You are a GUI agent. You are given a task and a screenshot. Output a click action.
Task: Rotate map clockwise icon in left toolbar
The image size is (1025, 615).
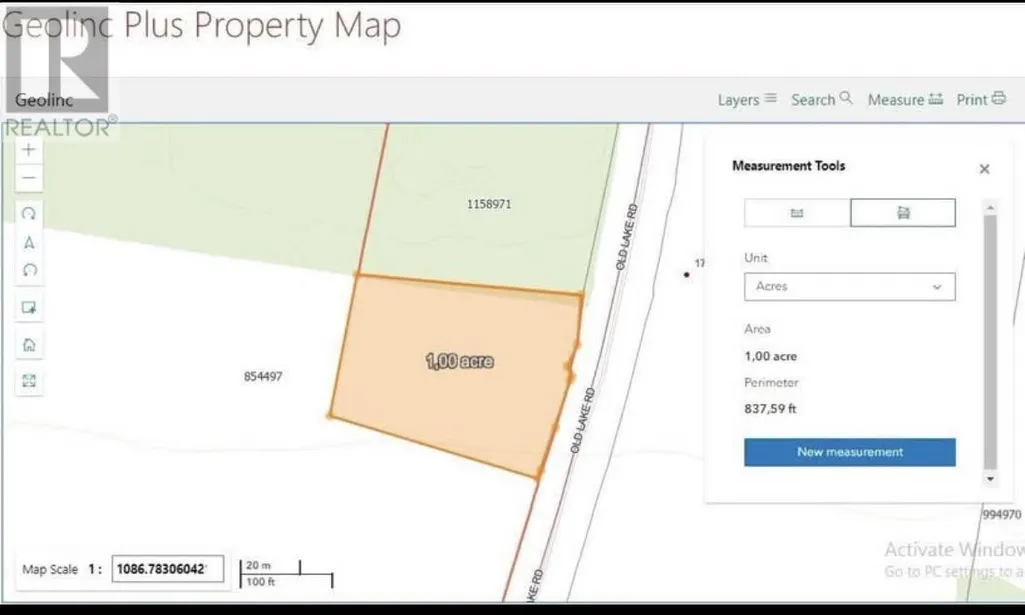(x=29, y=214)
